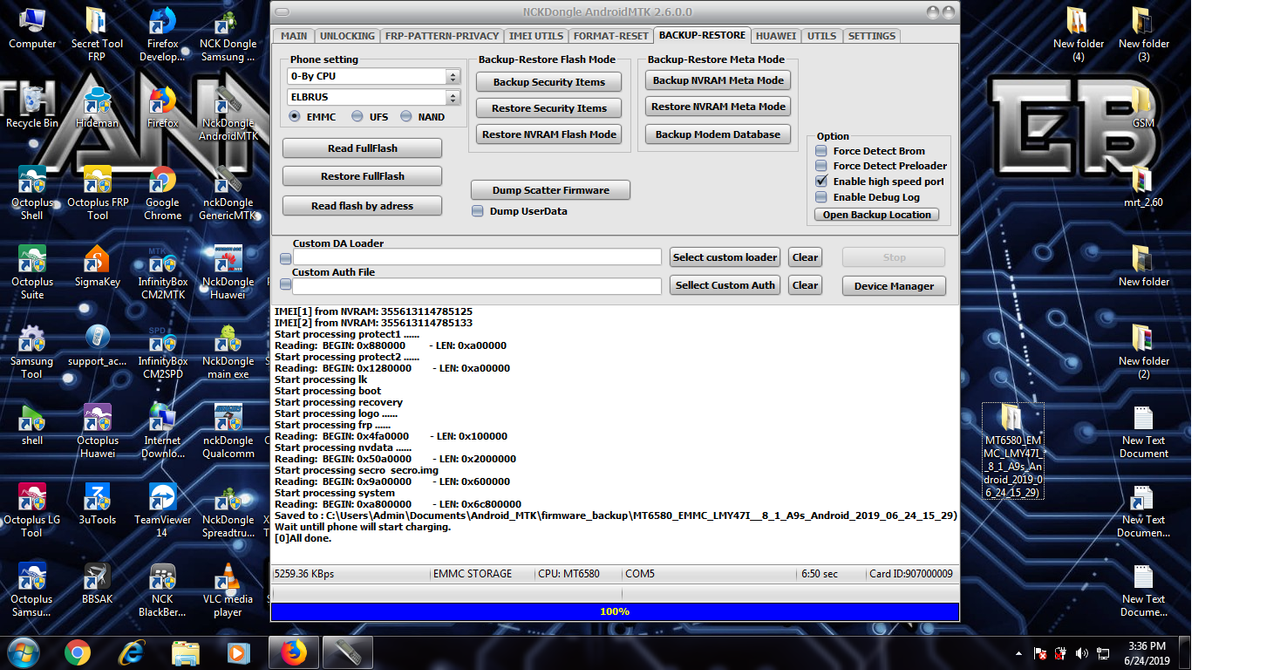Open the InfinityBox CM2SPD desktop icon
This screenshot has width=1280, height=670.
(162, 352)
